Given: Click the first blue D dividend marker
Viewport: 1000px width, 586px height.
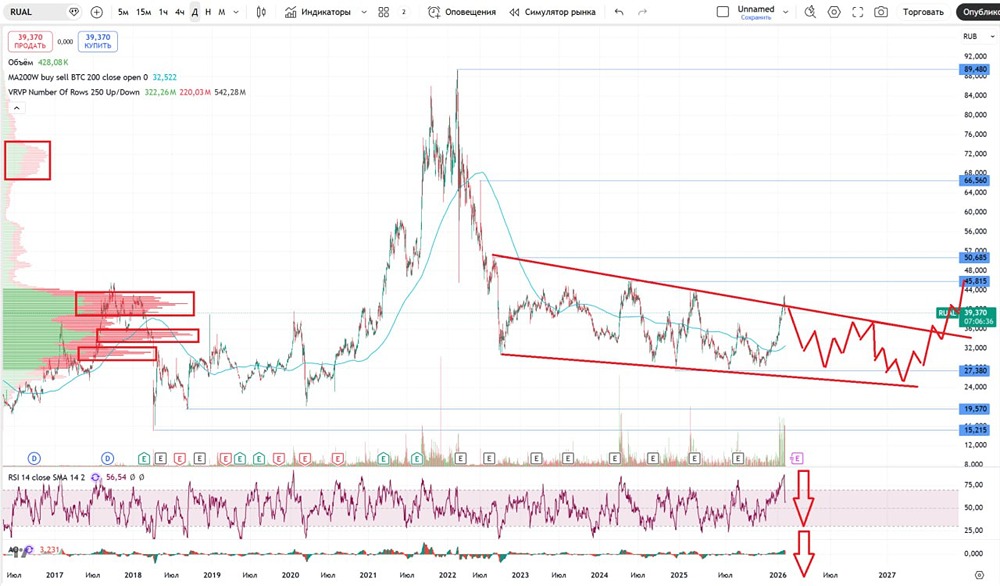Looking at the screenshot, I should point(34,458).
